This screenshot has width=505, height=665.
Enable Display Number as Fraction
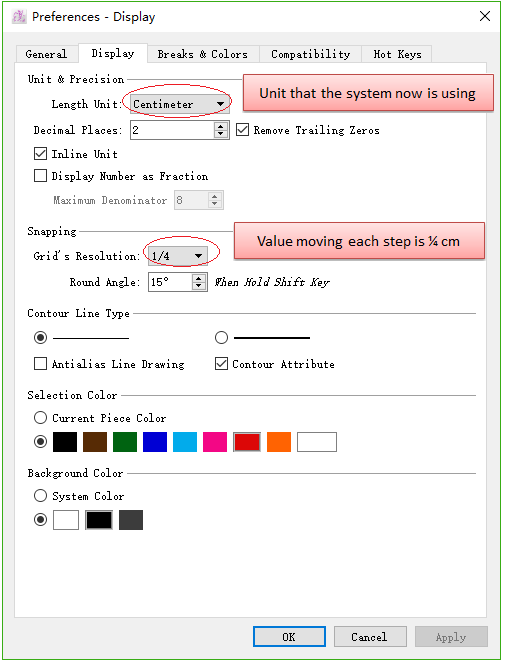(x=40, y=176)
